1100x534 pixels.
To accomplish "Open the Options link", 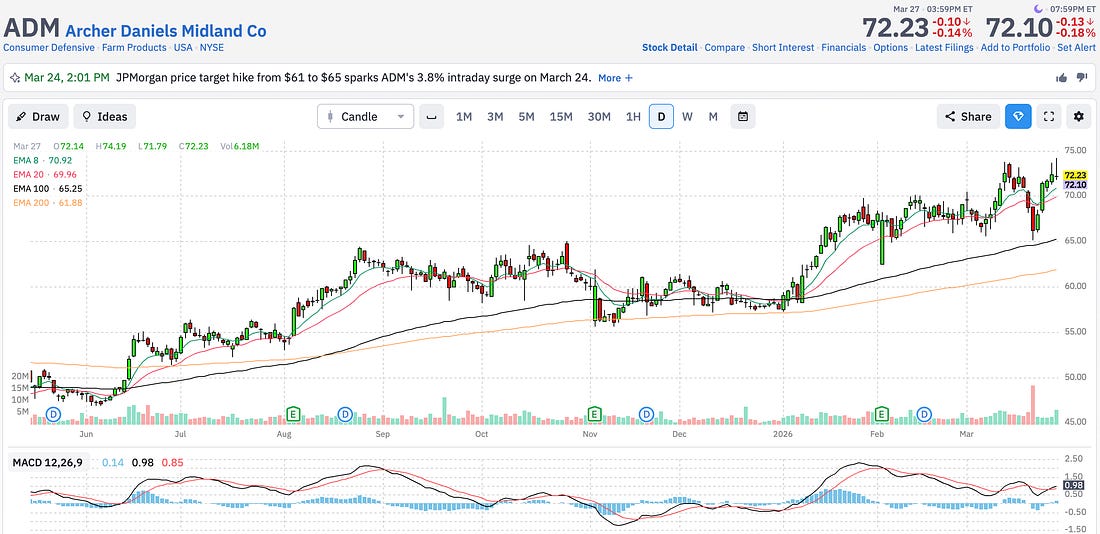I will point(890,48).
